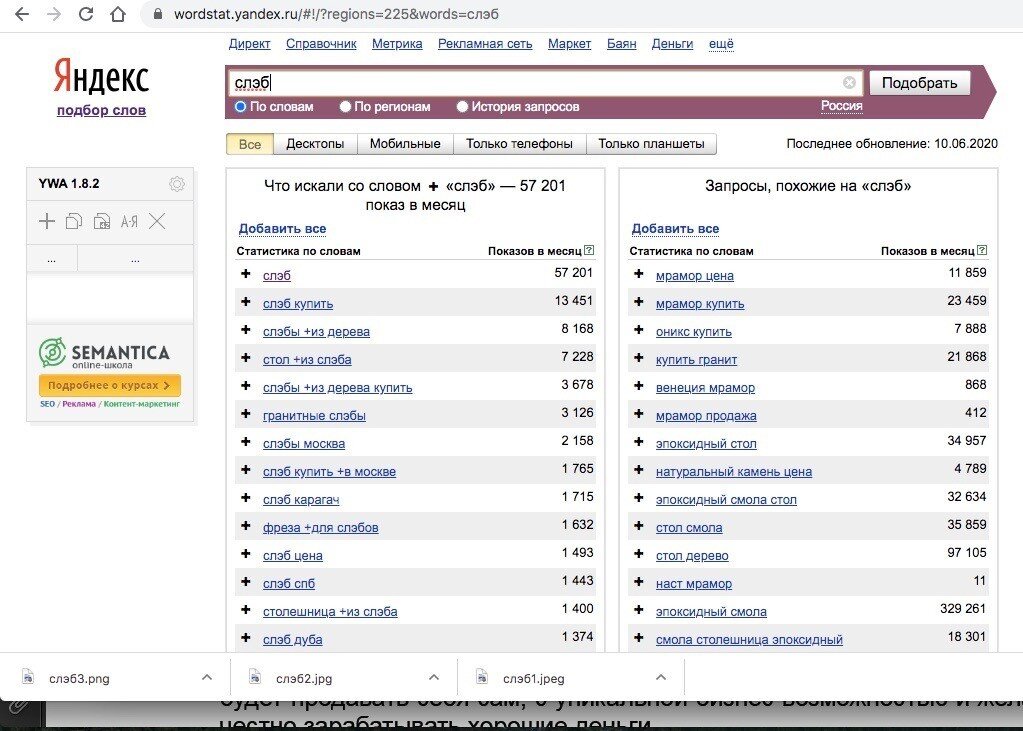Sort YWA list with A-Я icon
1023x731 pixels.
click(x=129, y=221)
